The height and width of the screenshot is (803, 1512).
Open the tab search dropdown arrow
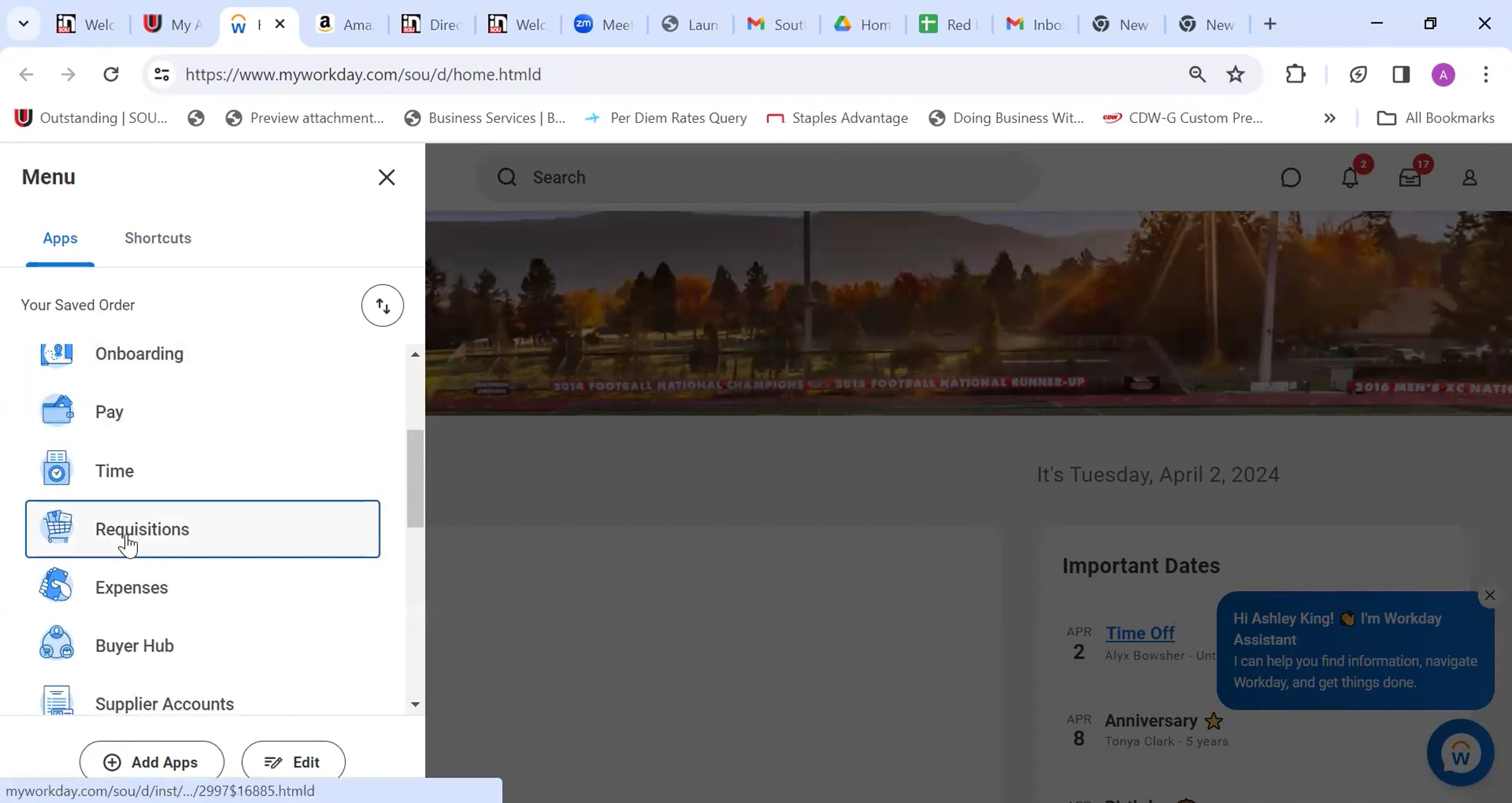23,24
